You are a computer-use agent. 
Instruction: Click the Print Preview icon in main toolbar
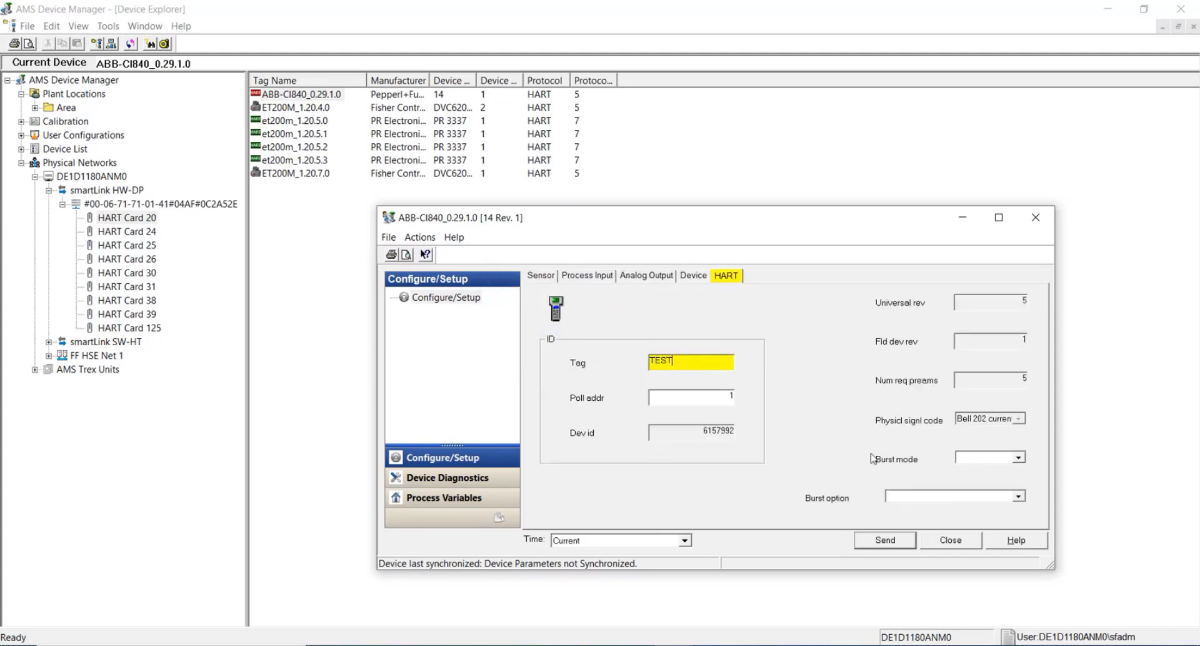pyautogui.click(x=29, y=44)
